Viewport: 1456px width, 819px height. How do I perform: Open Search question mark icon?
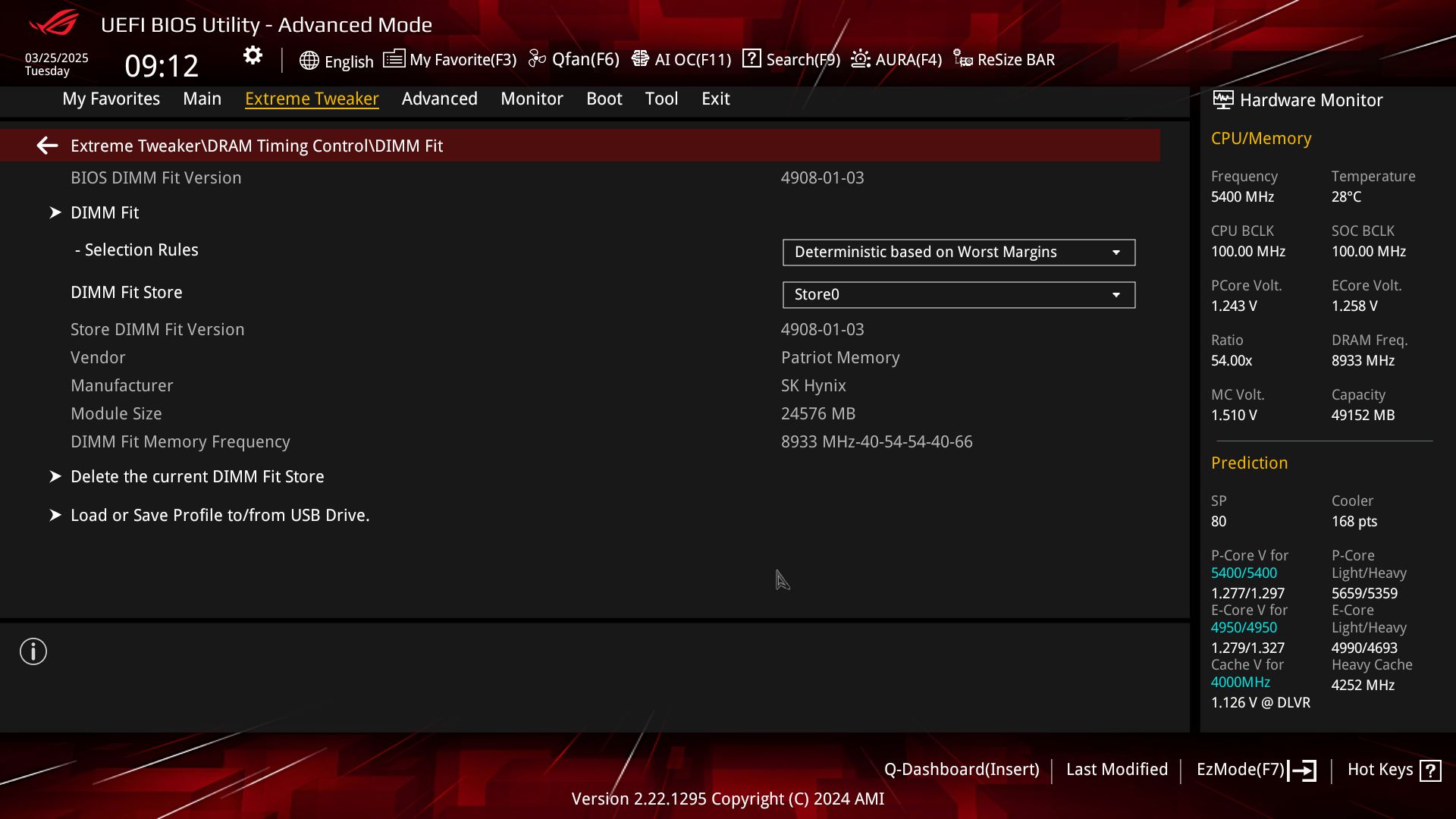pyautogui.click(x=752, y=58)
